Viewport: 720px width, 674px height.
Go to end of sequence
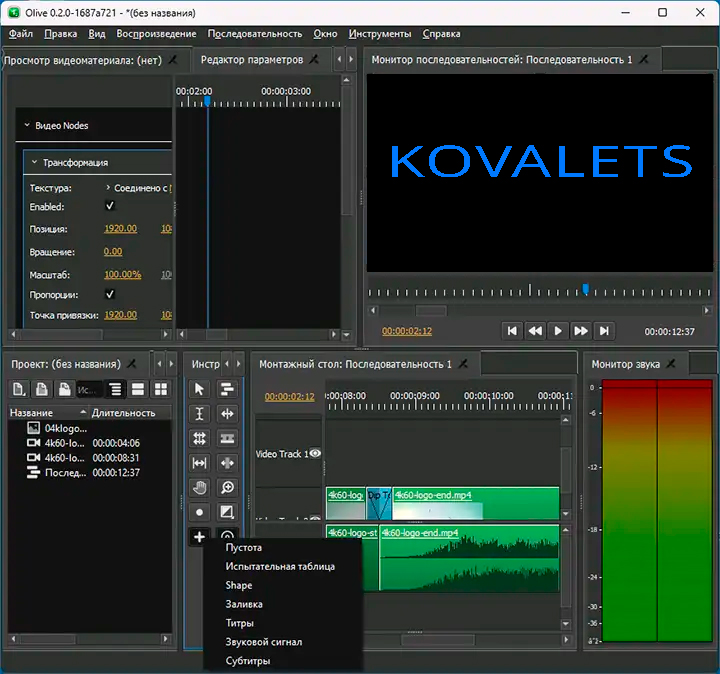click(x=604, y=331)
